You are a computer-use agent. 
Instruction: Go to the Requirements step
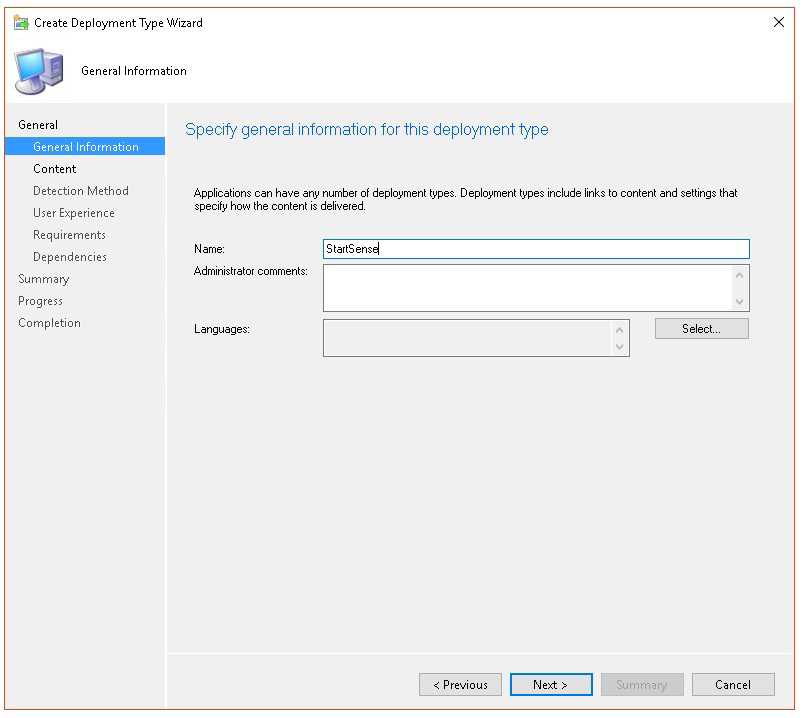tap(69, 235)
